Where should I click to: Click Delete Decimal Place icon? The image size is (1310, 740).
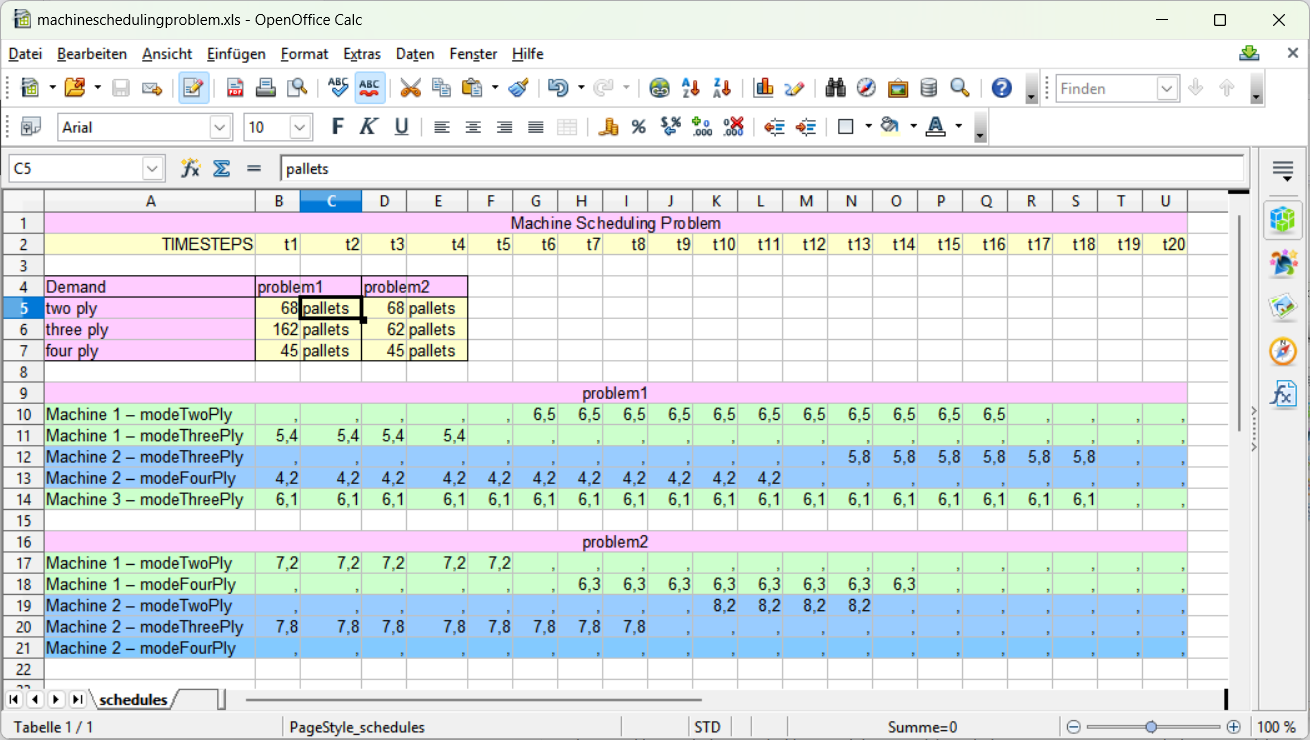(x=732, y=127)
